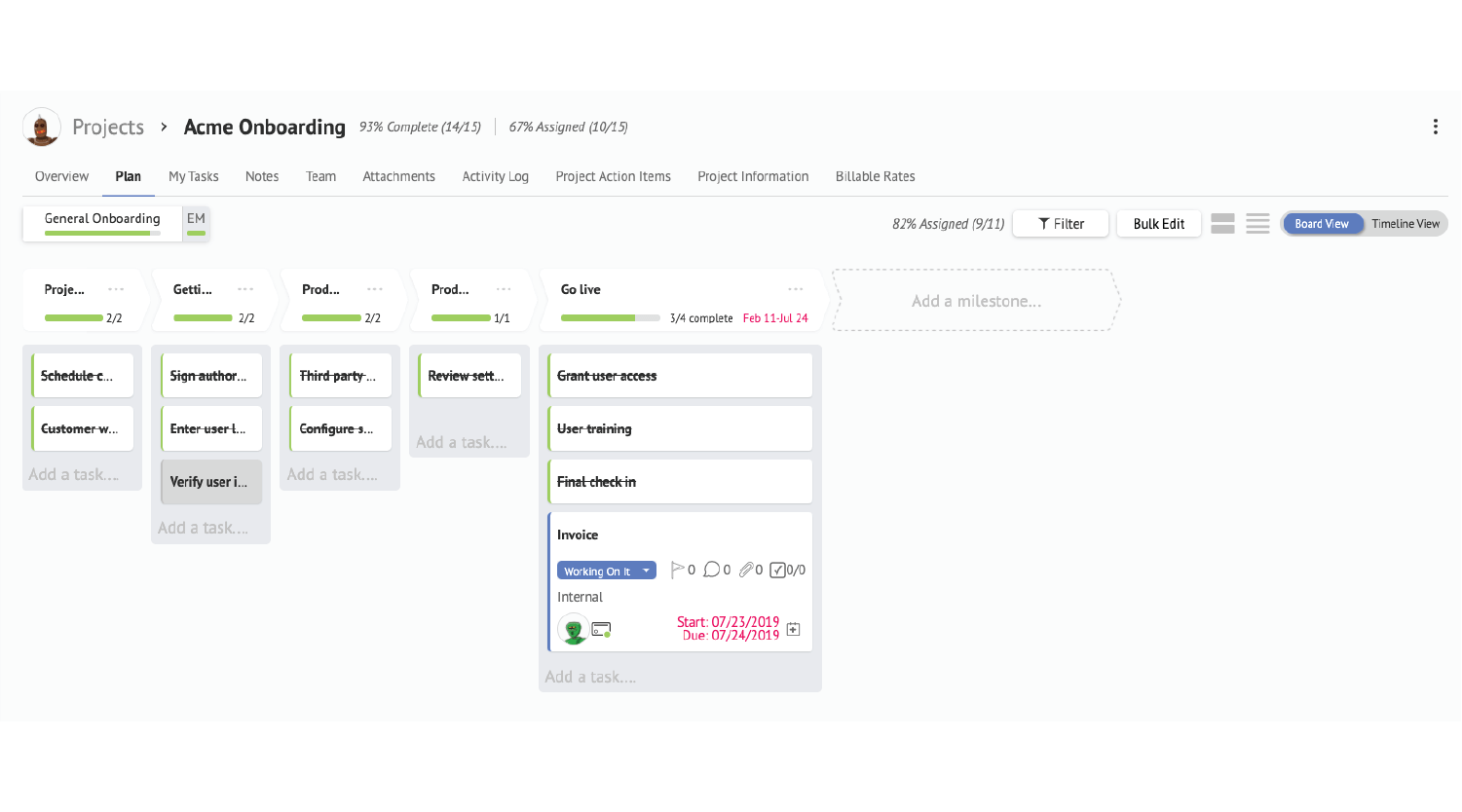Click Start: 07/23/2019 date text
The width and height of the screenshot is (1462, 812).
point(729,621)
